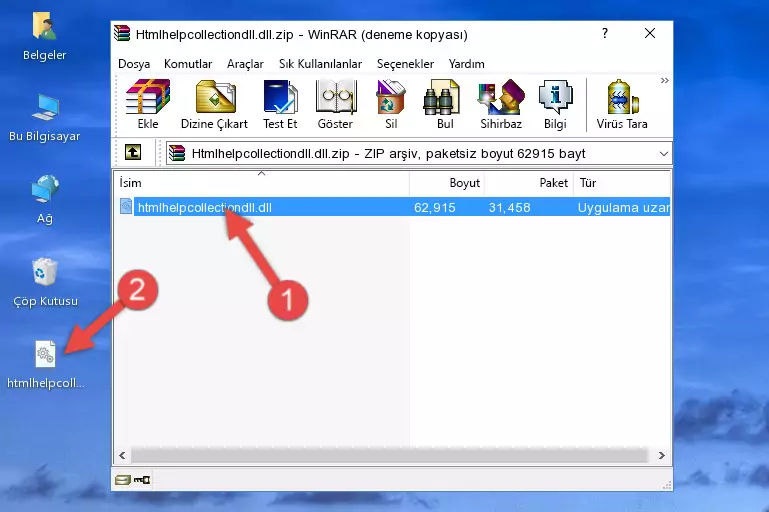Viewport: 769px width, 512px height.
Task: Go up one folder level
Action: [x=133, y=153]
